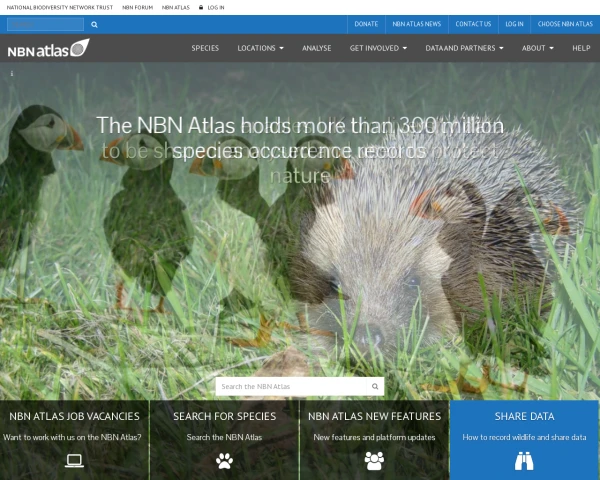This screenshot has height=480, width=600.
Task: Open the Data and Partners dropdown
Action: [464, 48]
